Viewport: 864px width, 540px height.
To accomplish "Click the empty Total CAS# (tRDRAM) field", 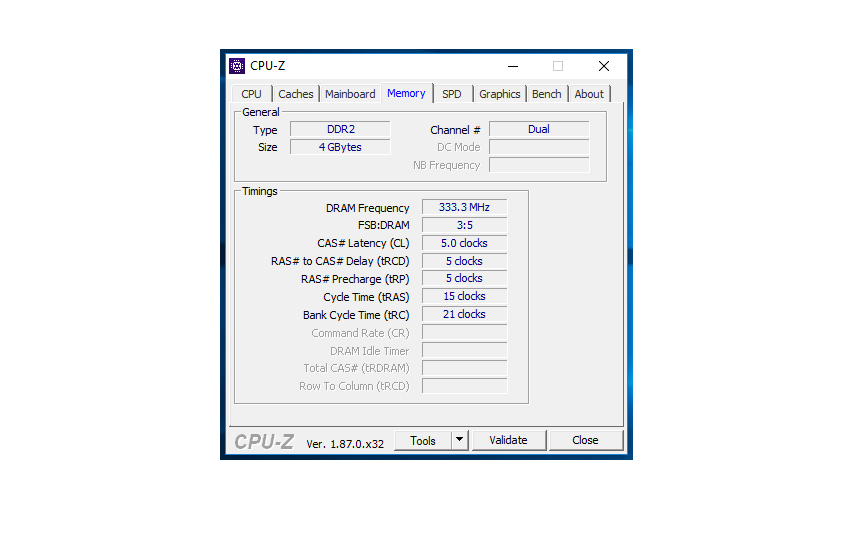I will coord(465,368).
